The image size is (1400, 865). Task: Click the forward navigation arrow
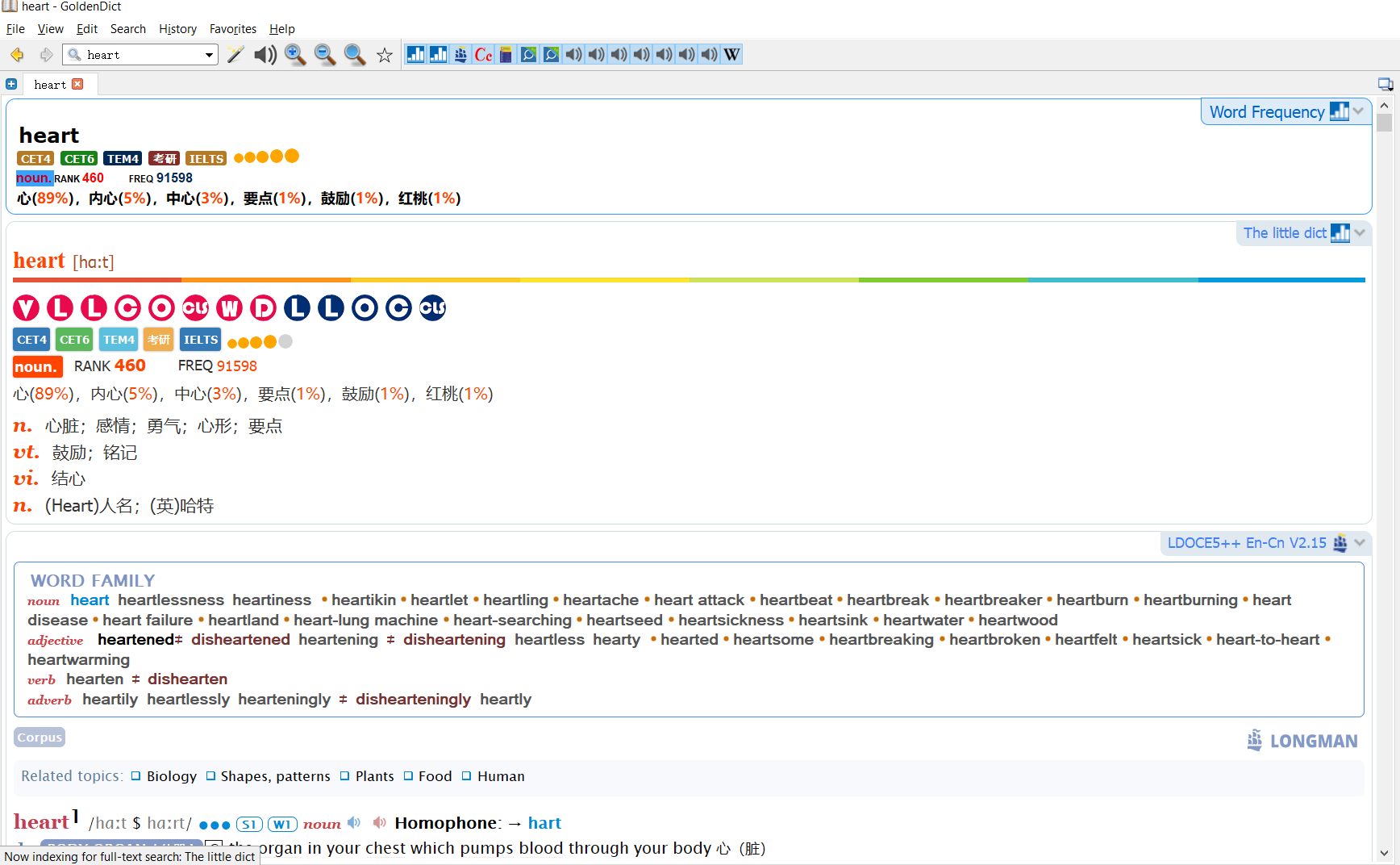[46, 55]
